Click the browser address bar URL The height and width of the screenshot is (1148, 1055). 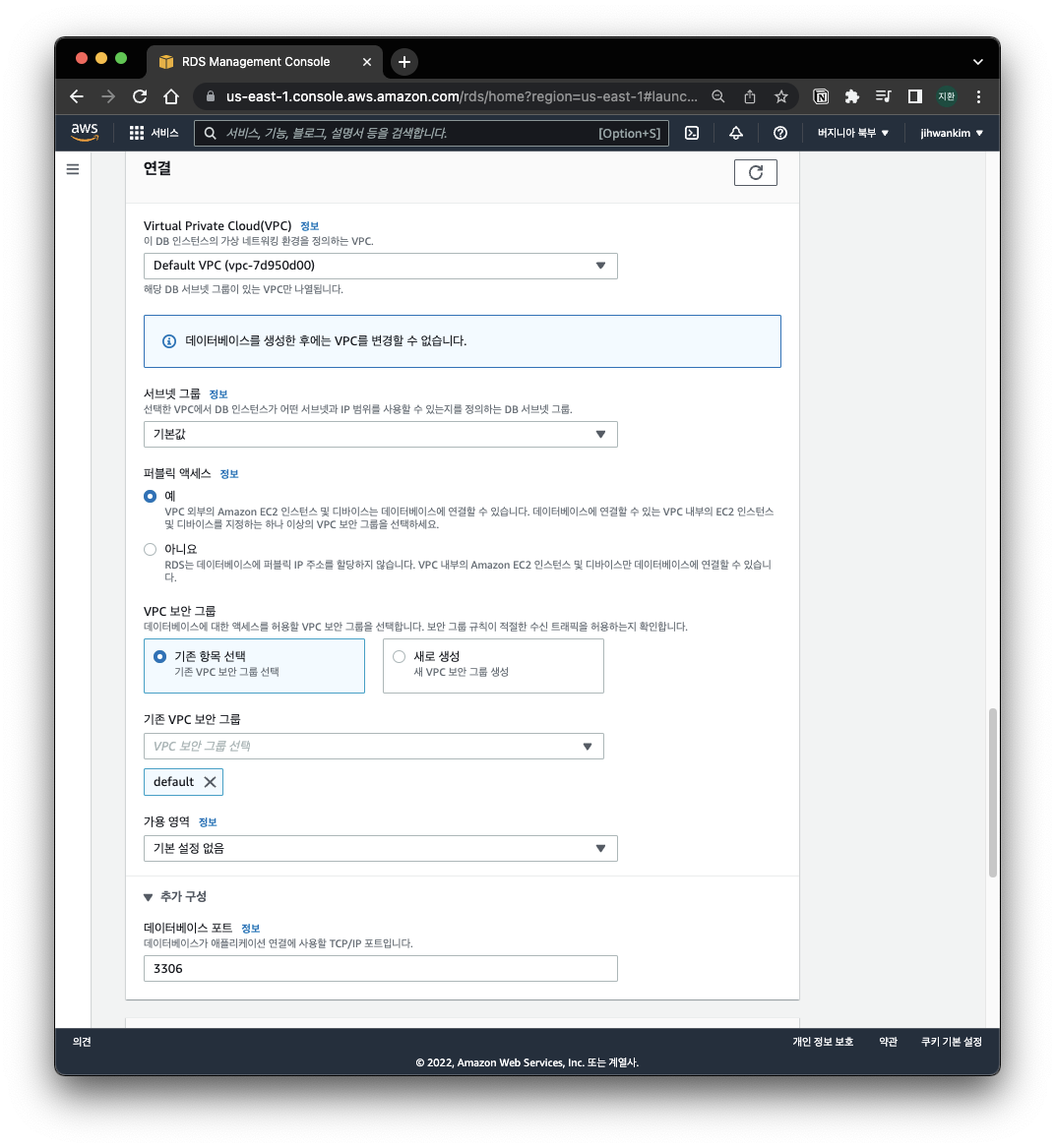coord(462,96)
